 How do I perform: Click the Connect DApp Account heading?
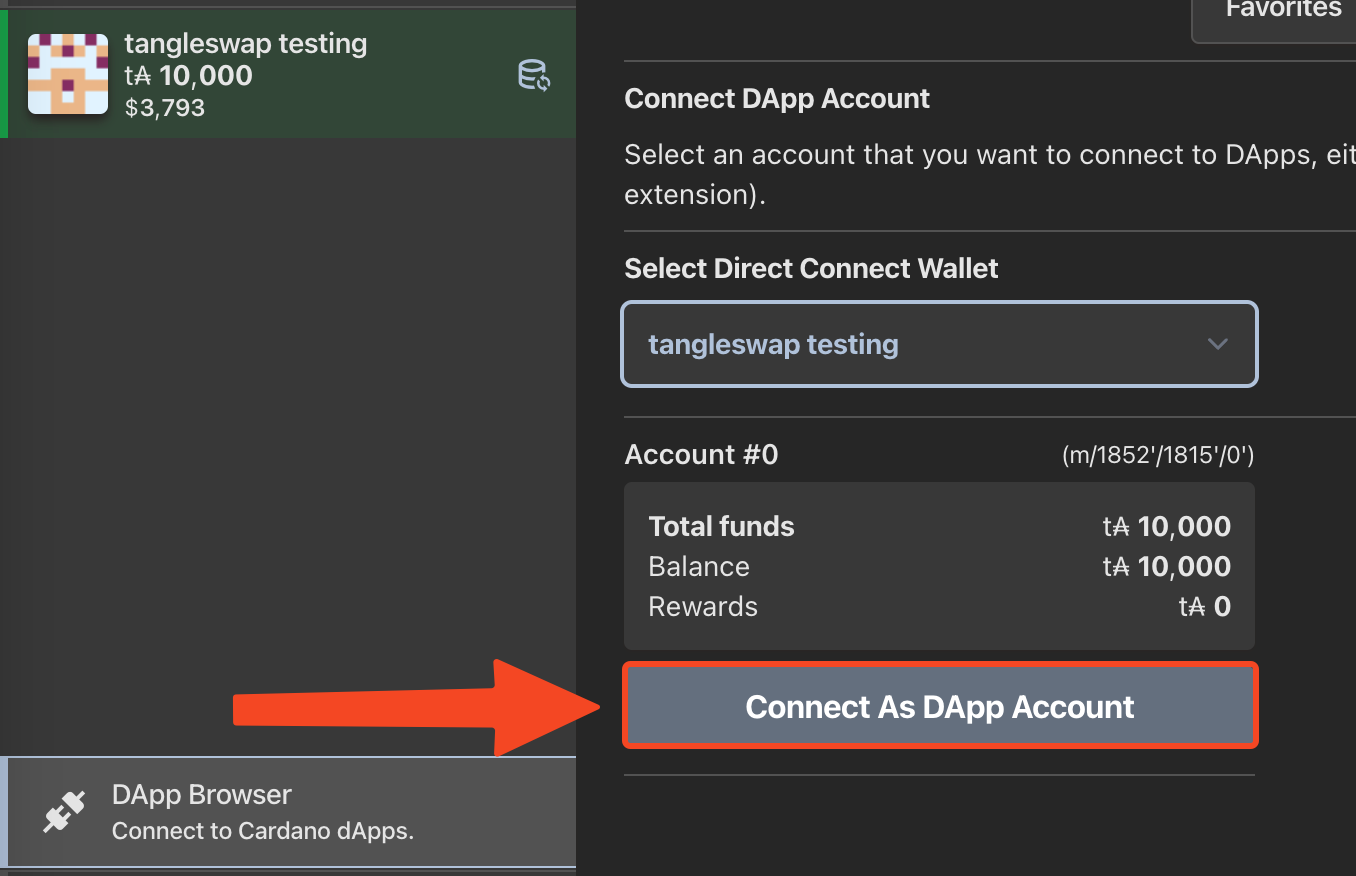point(777,99)
